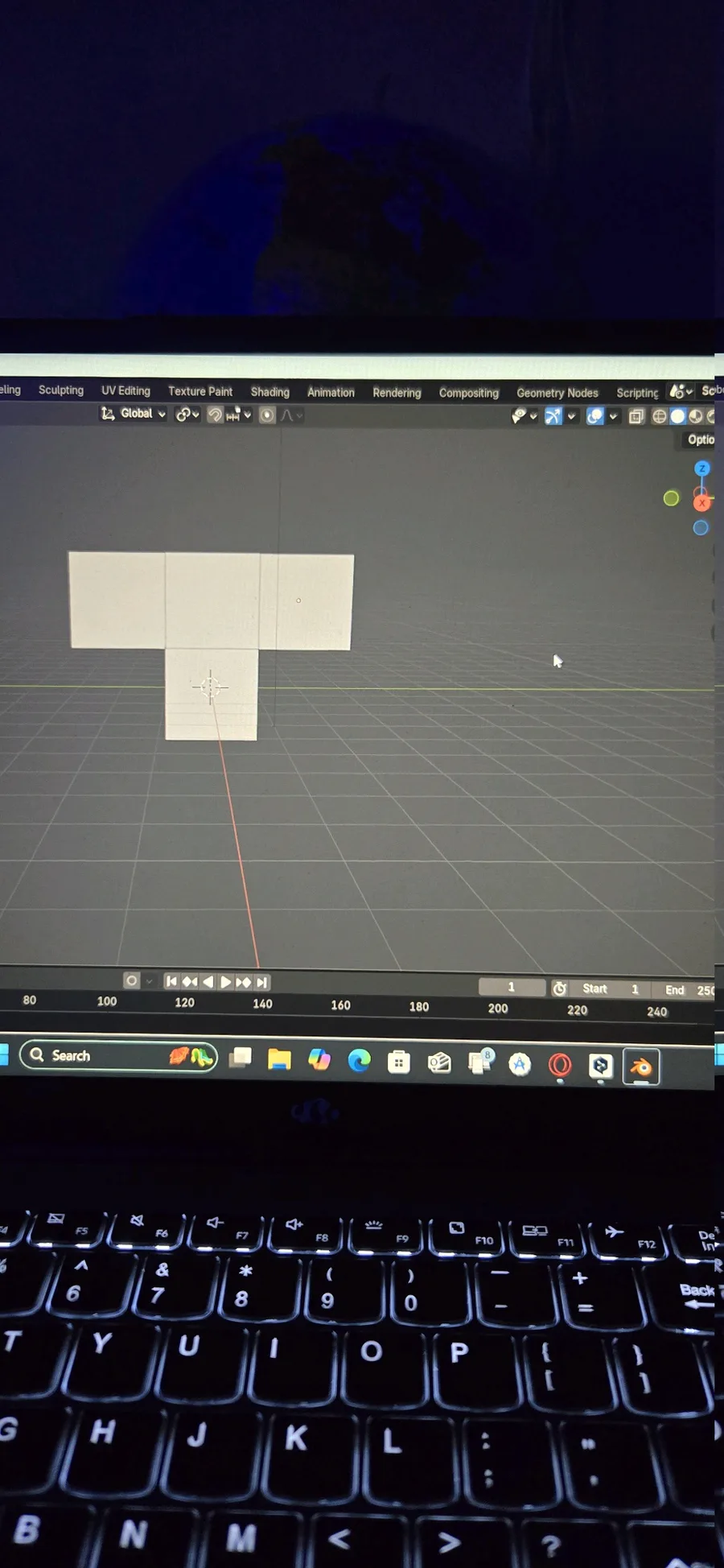The image size is (724, 1568).
Task: Open the snapping options dropdown
Action: pos(239,415)
